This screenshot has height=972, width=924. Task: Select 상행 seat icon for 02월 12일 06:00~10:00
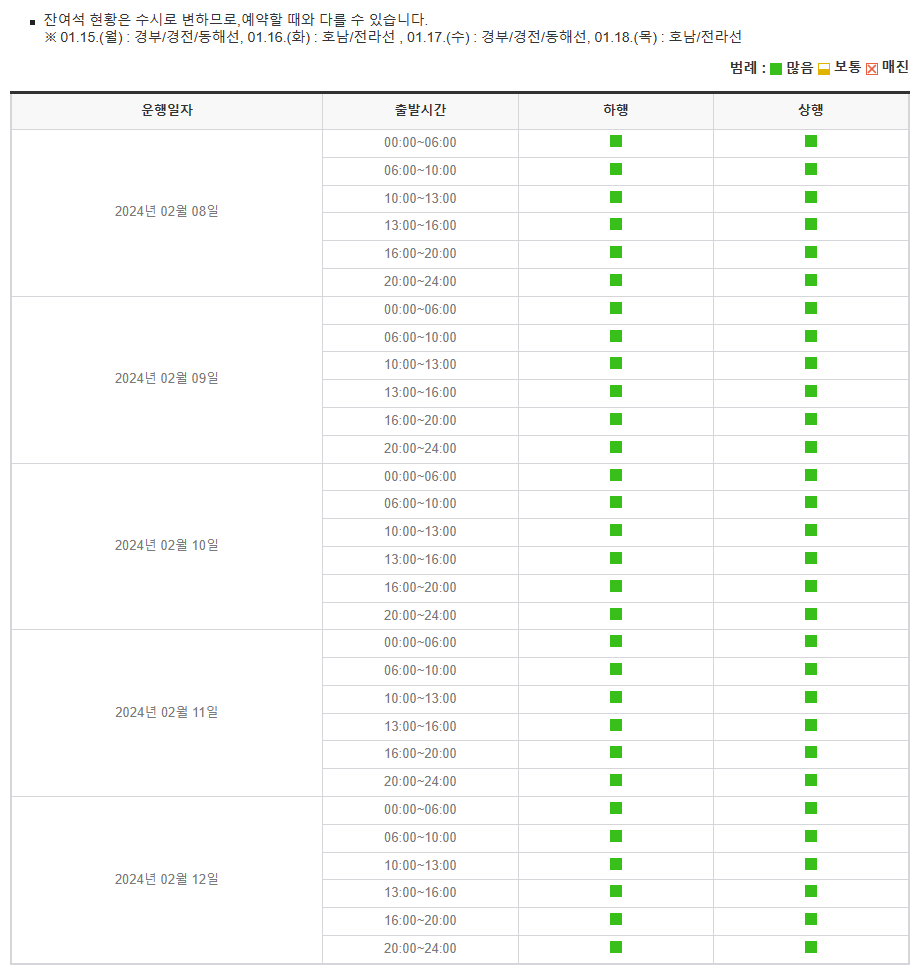click(811, 836)
